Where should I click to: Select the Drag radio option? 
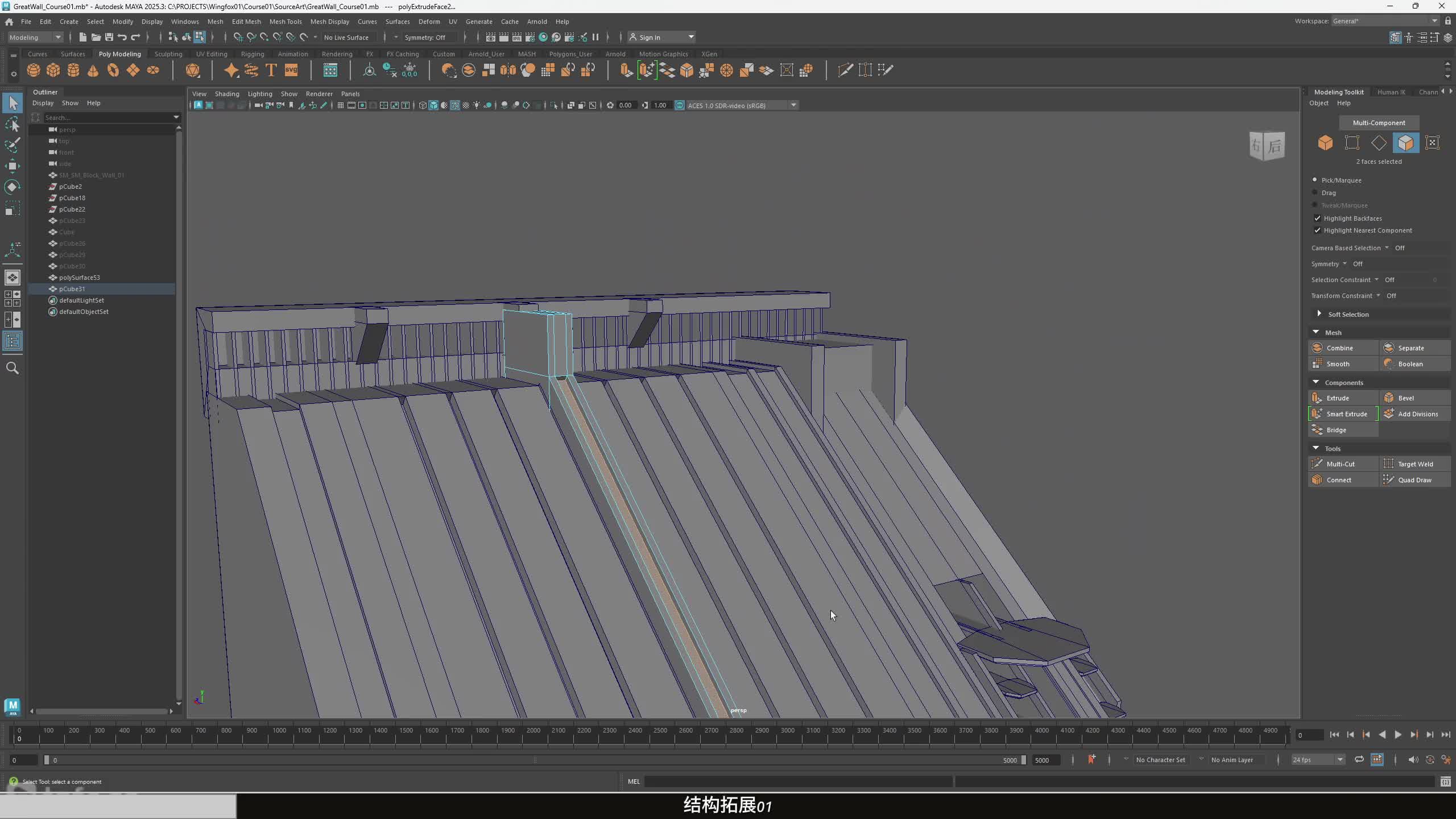1315,193
